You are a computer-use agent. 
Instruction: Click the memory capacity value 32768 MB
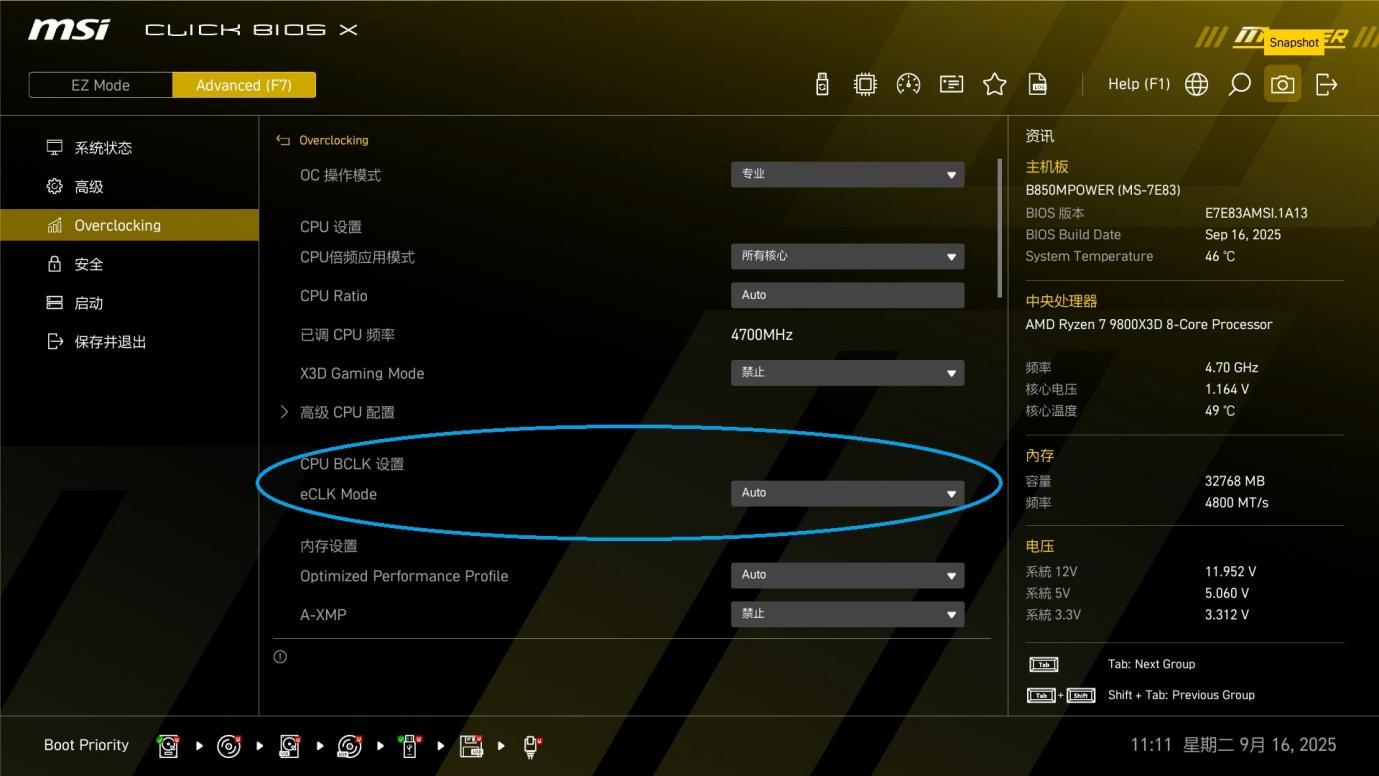pos(1235,481)
